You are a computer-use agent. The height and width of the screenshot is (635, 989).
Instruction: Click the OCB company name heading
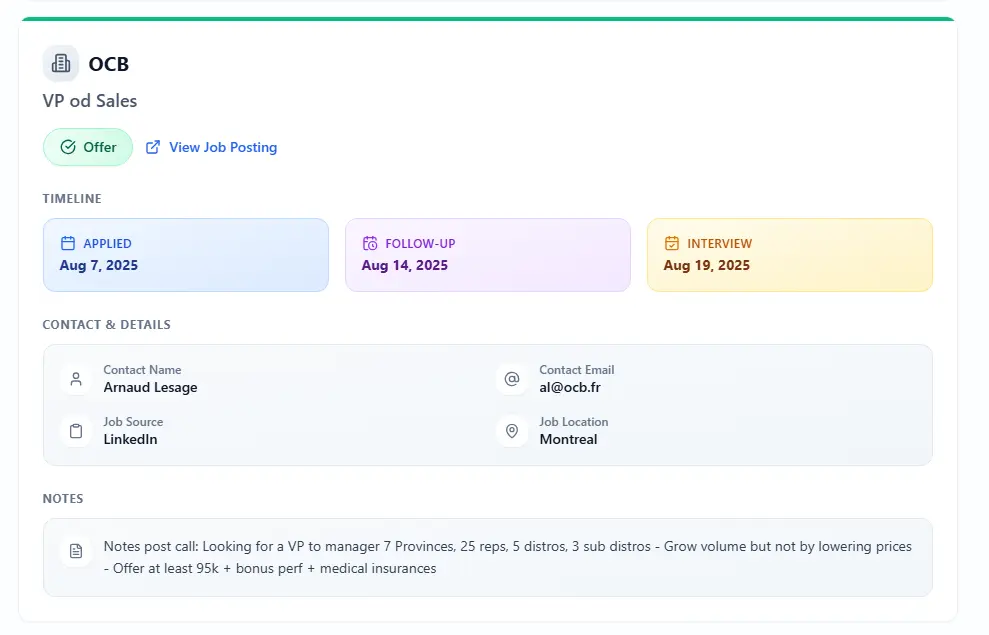pyautogui.click(x=108, y=64)
